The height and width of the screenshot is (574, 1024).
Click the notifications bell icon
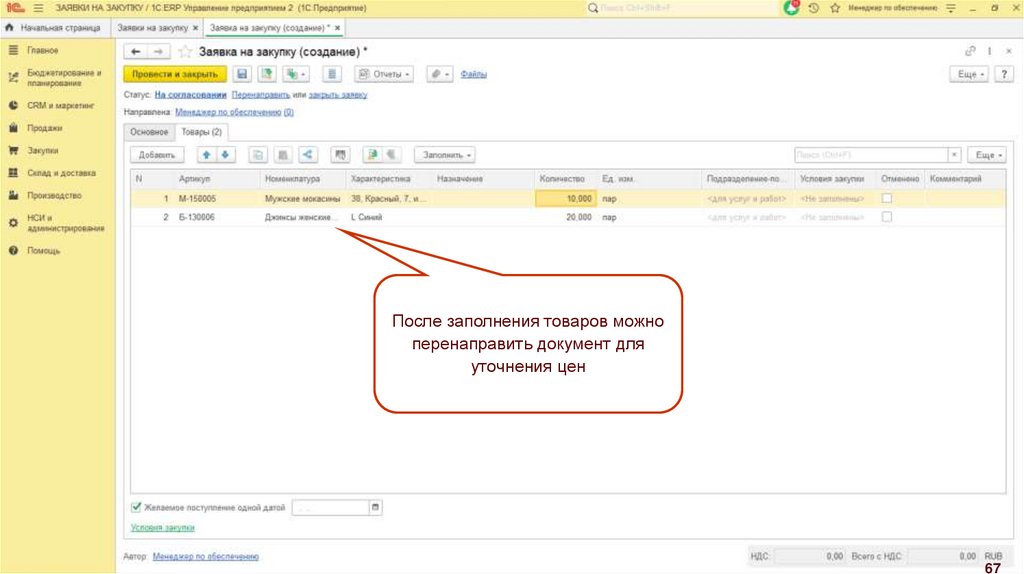[792, 8]
